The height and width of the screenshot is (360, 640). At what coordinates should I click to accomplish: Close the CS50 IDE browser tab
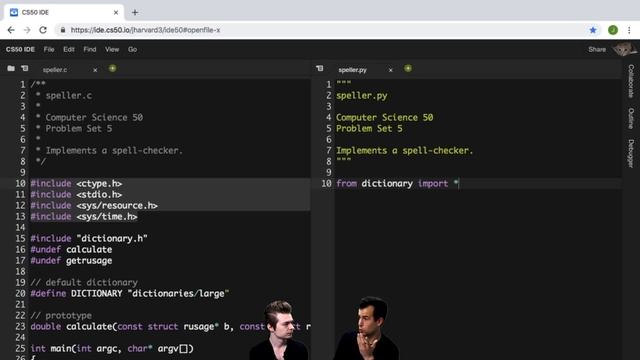click(116, 13)
